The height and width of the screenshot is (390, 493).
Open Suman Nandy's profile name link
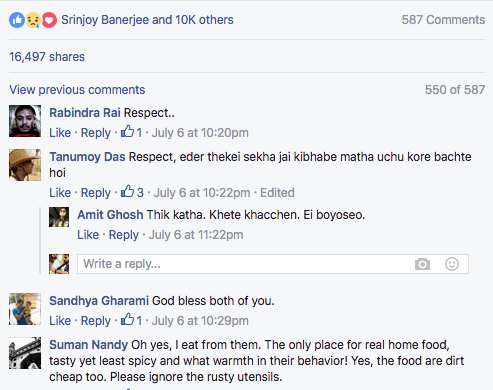click(x=88, y=344)
